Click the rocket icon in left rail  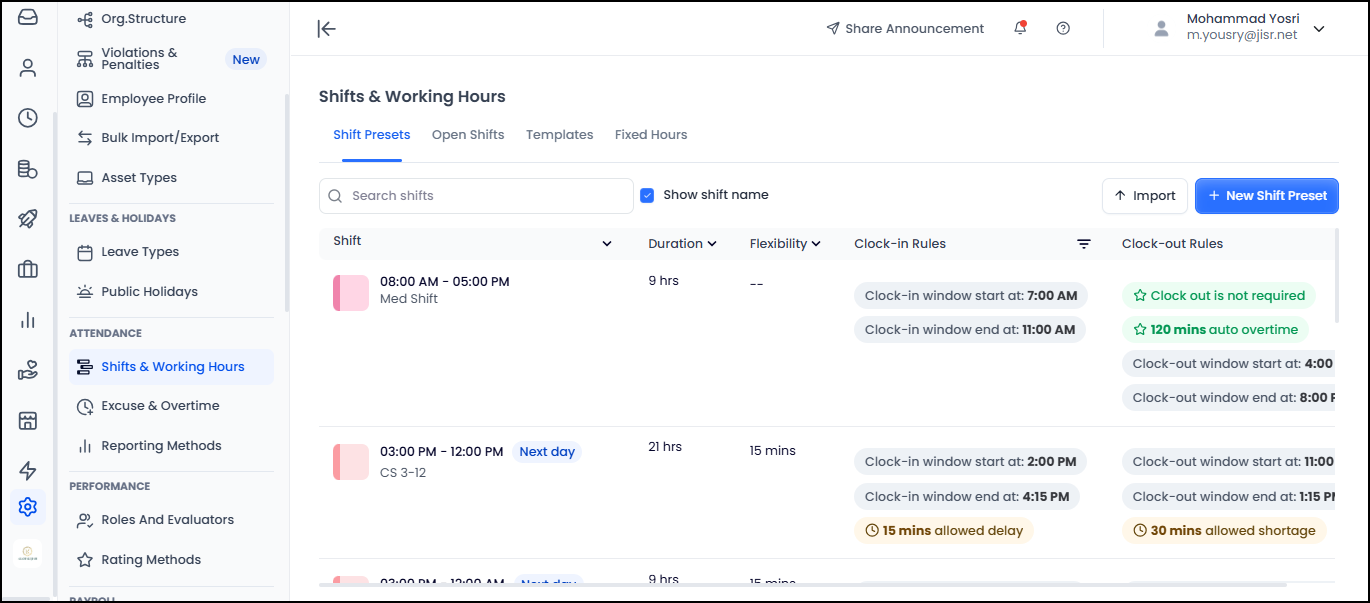click(28, 219)
